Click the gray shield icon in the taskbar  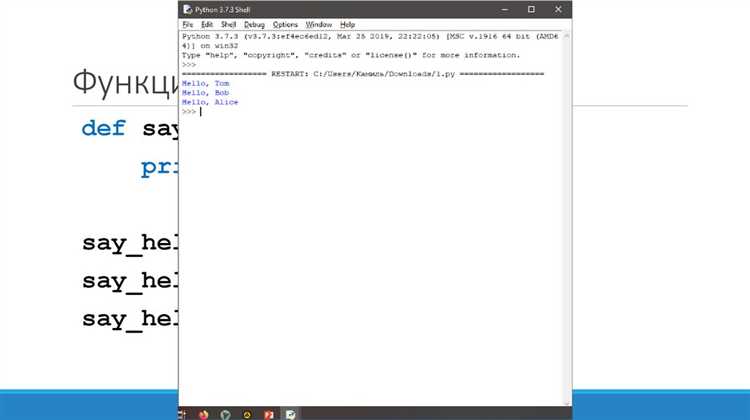[225, 414]
